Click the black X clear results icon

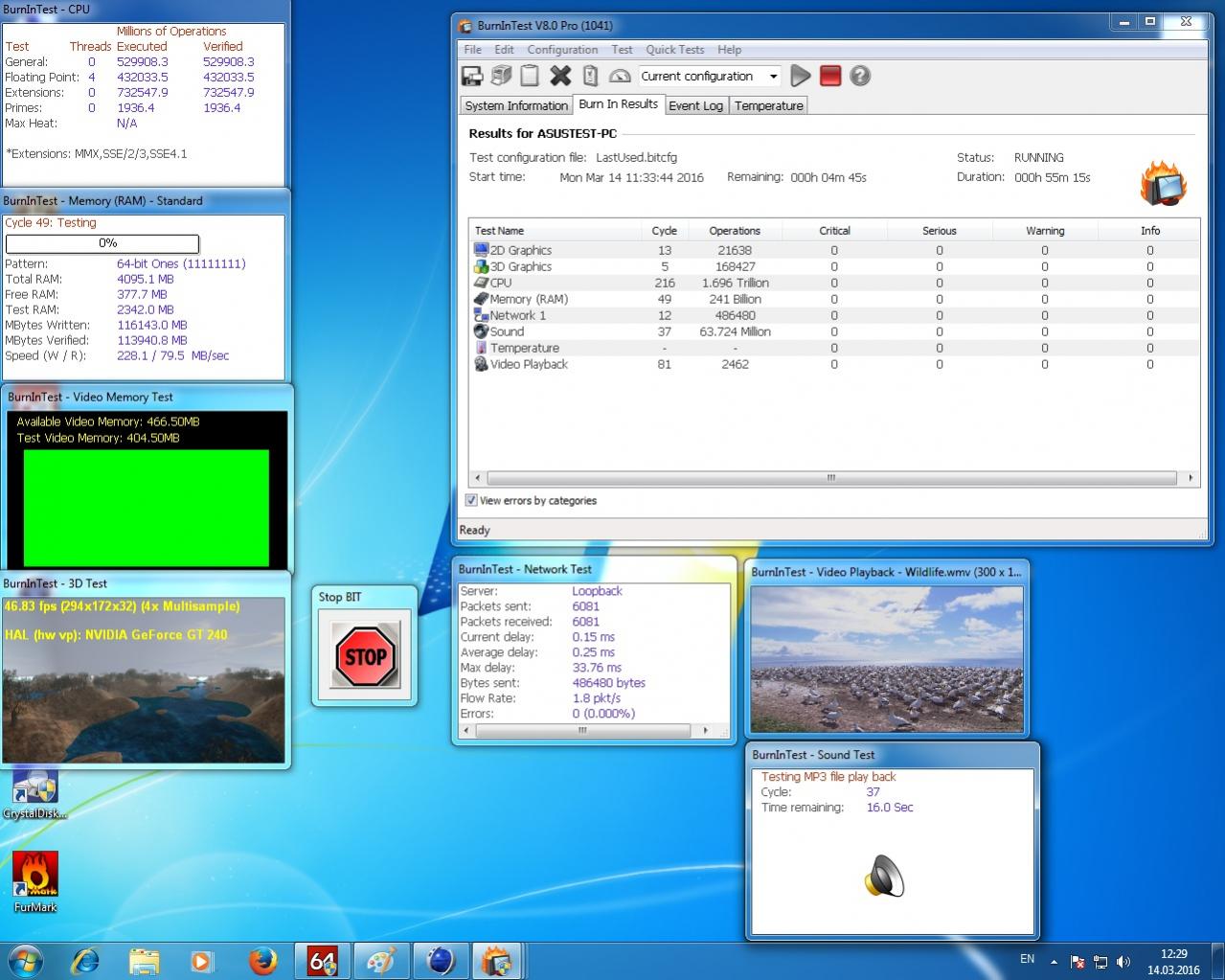(x=560, y=77)
